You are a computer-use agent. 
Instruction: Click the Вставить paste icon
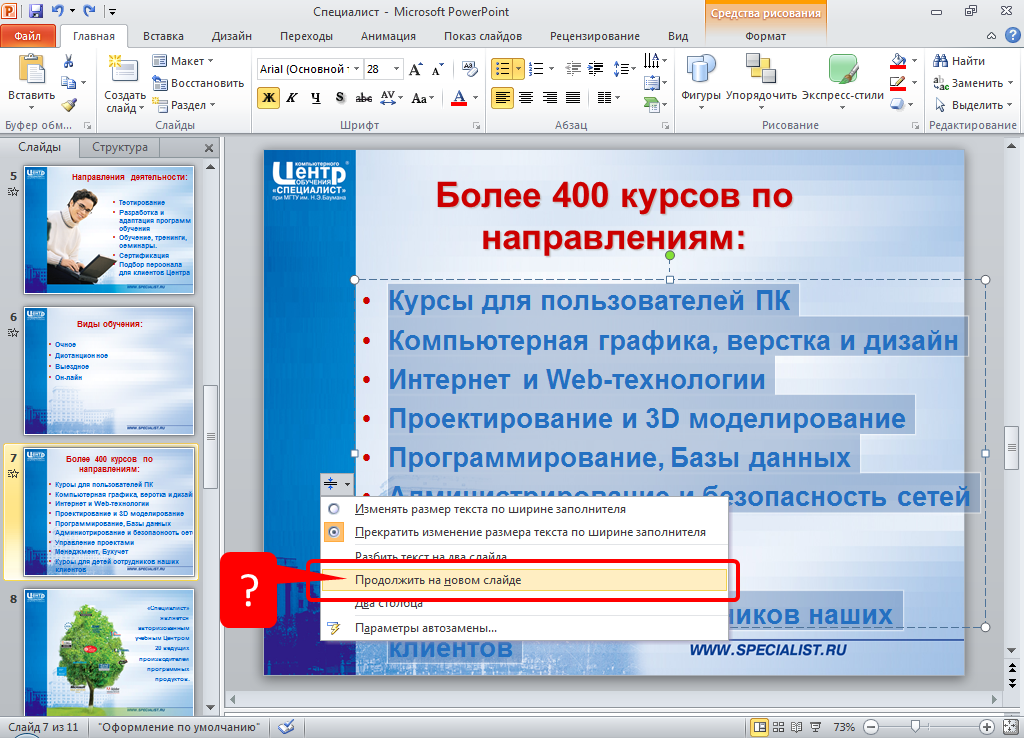click(32, 70)
